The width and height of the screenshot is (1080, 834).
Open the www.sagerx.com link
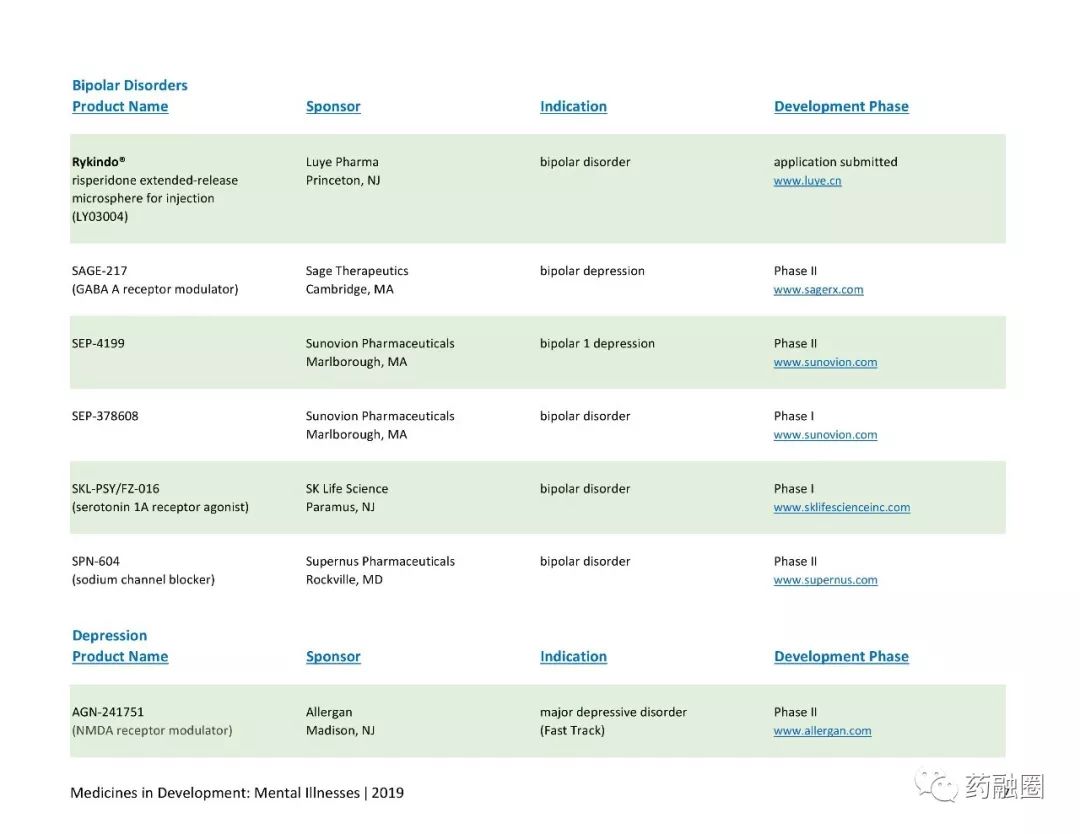pyautogui.click(x=818, y=290)
